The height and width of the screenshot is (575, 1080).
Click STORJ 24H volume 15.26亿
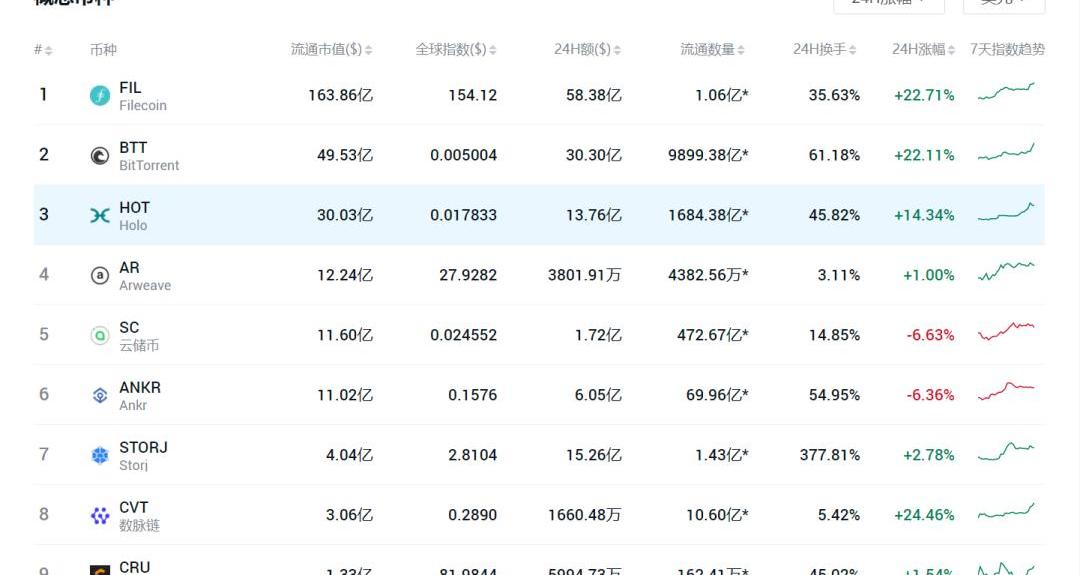click(x=594, y=455)
